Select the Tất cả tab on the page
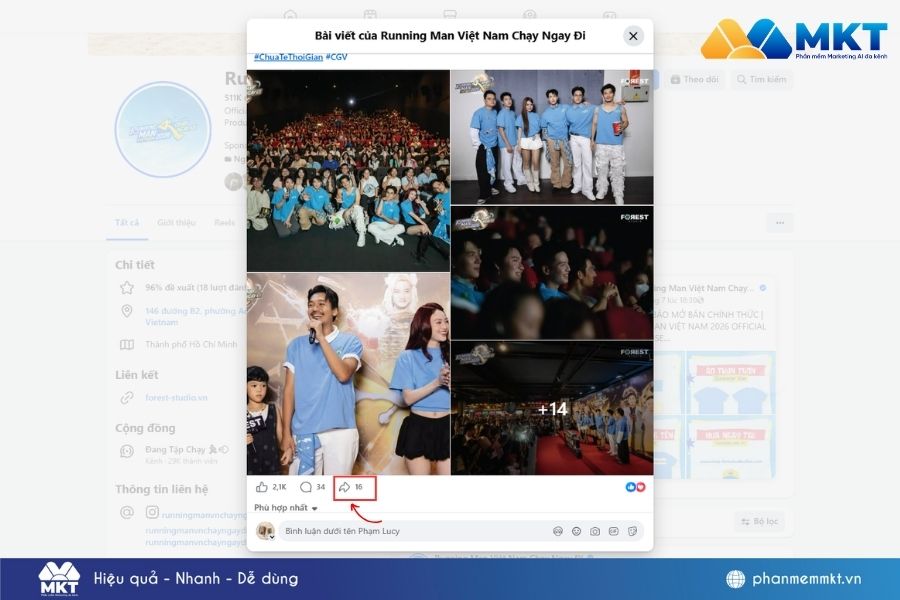The height and width of the screenshot is (600, 900). click(x=127, y=223)
